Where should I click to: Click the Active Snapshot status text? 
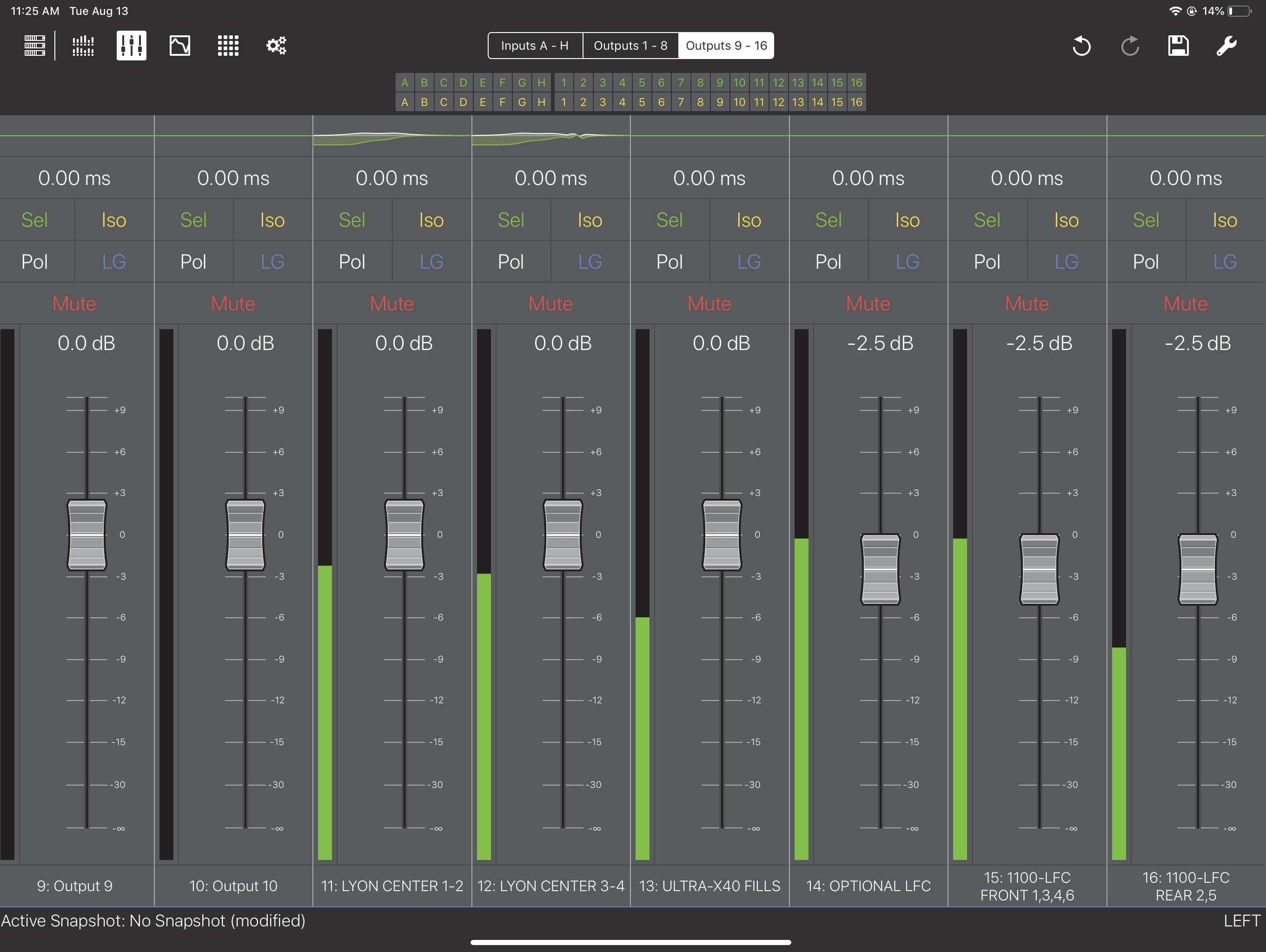pyautogui.click(x=153, y=920)
